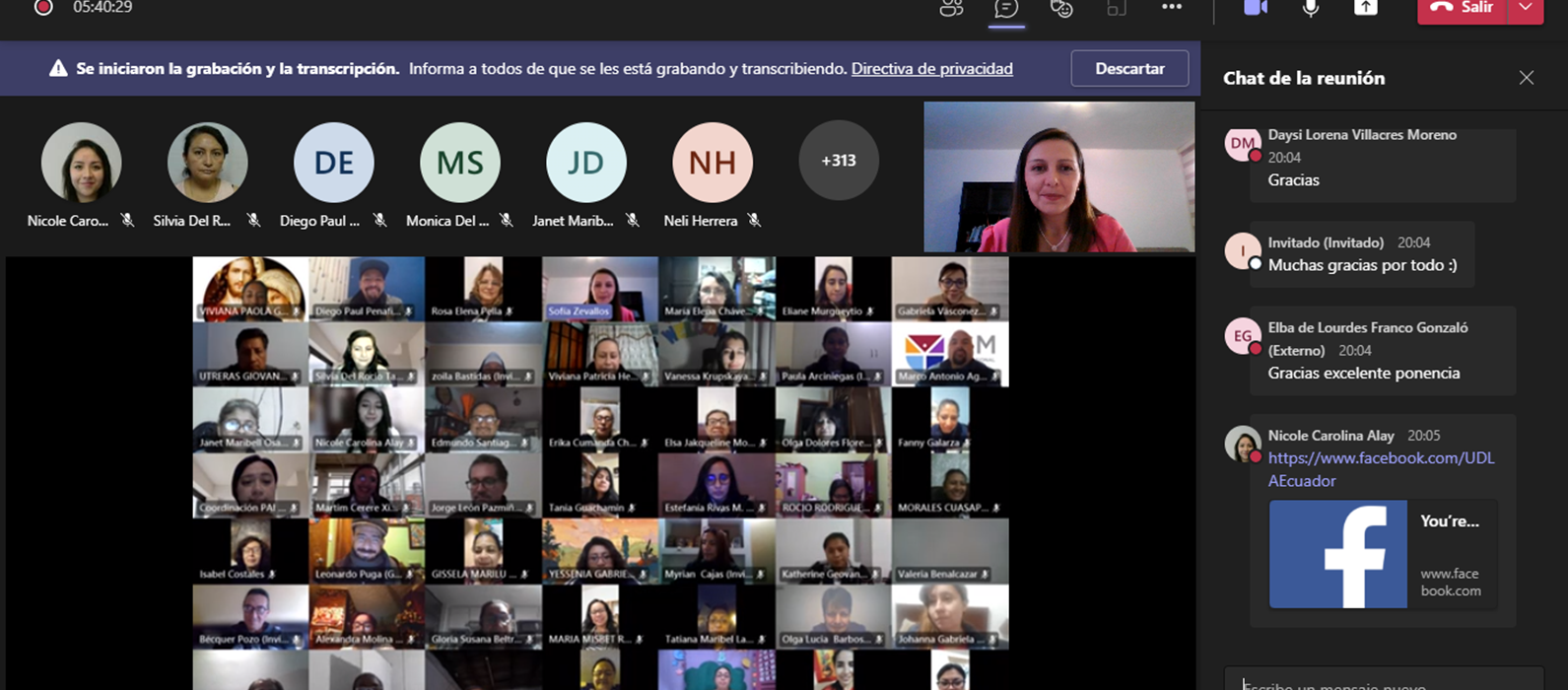Expand the Salir options dropdown arrow
This screenshot has width=1568, height=690.
pos(1526,8)
